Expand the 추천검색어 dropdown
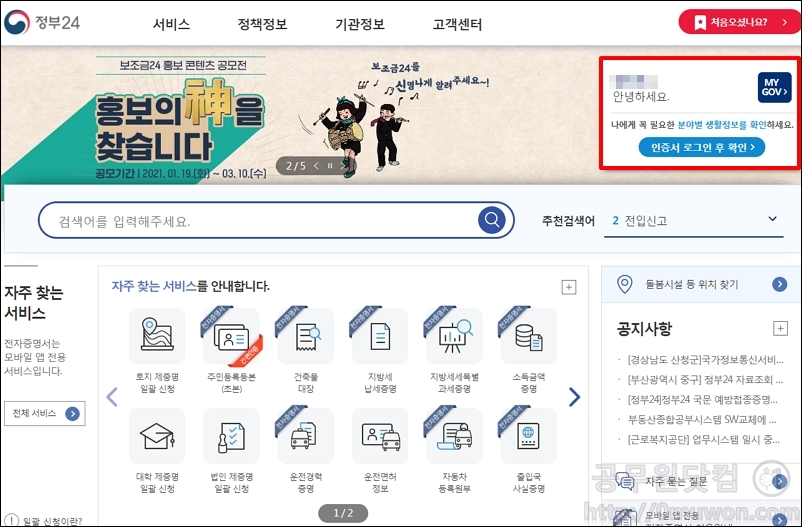 [772, 219]
